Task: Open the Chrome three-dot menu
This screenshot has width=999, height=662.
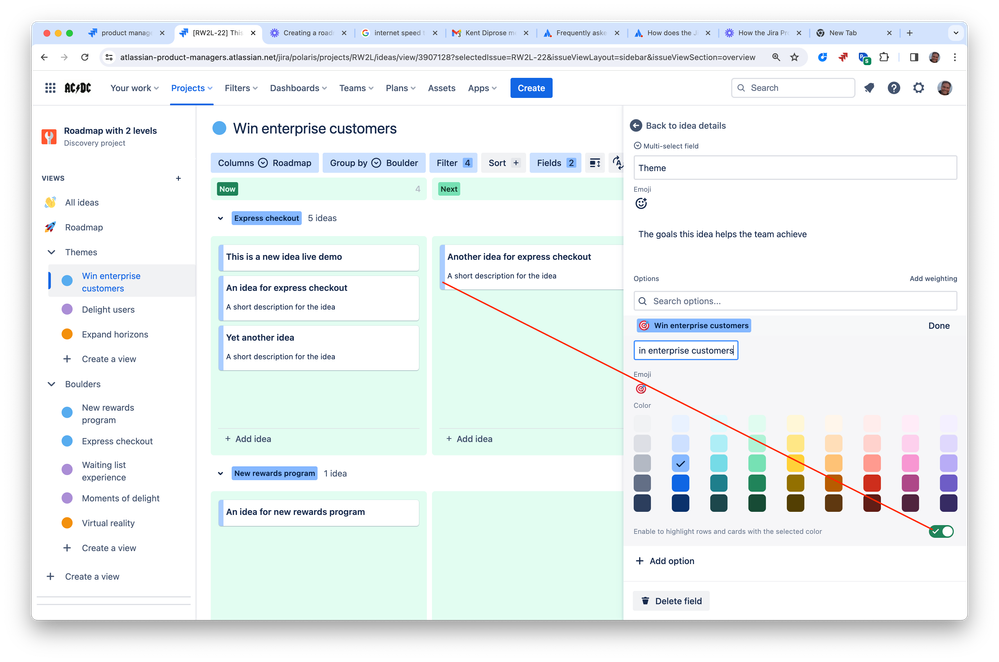Action: coord(954,57)
